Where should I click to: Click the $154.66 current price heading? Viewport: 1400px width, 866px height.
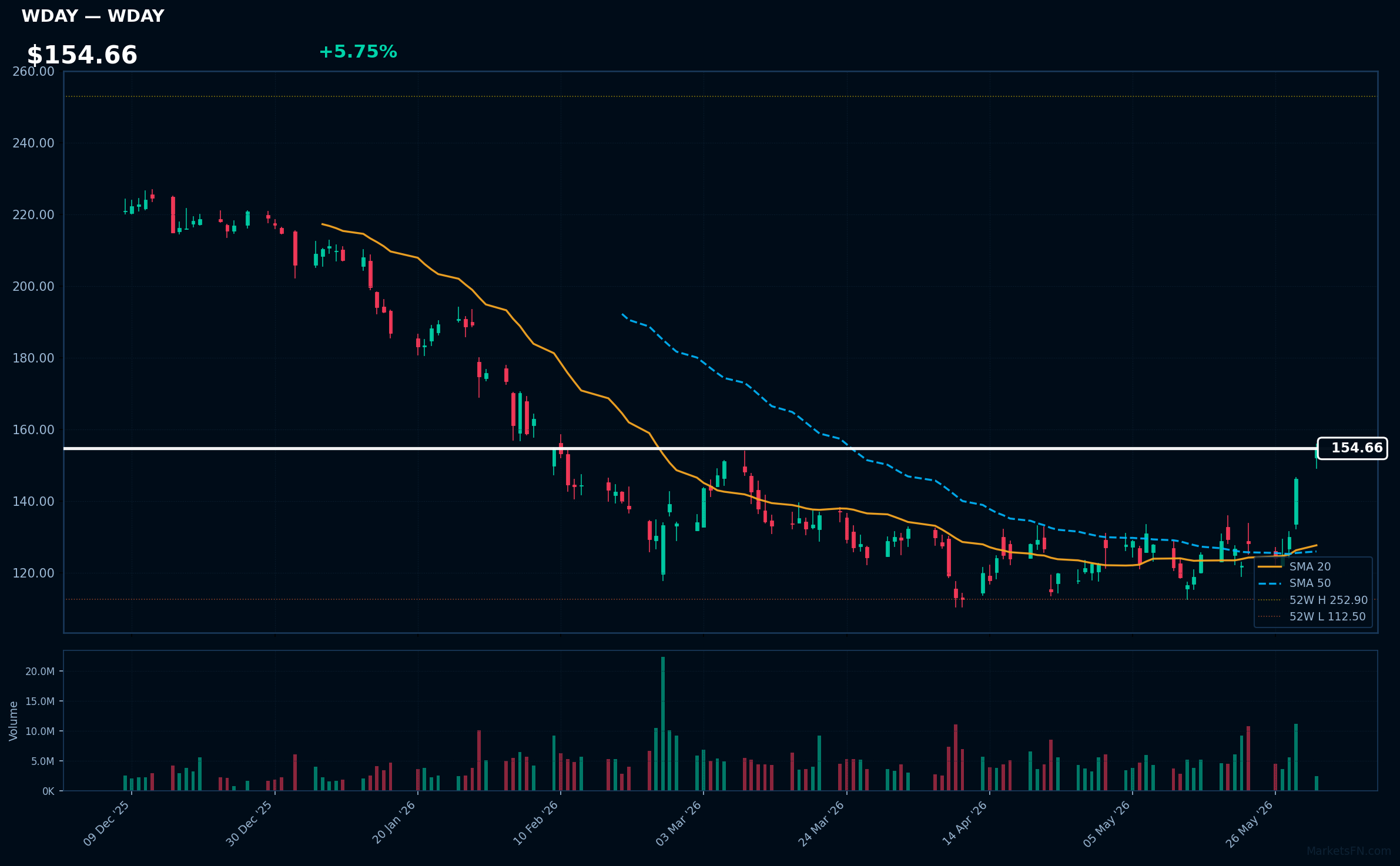82,55
